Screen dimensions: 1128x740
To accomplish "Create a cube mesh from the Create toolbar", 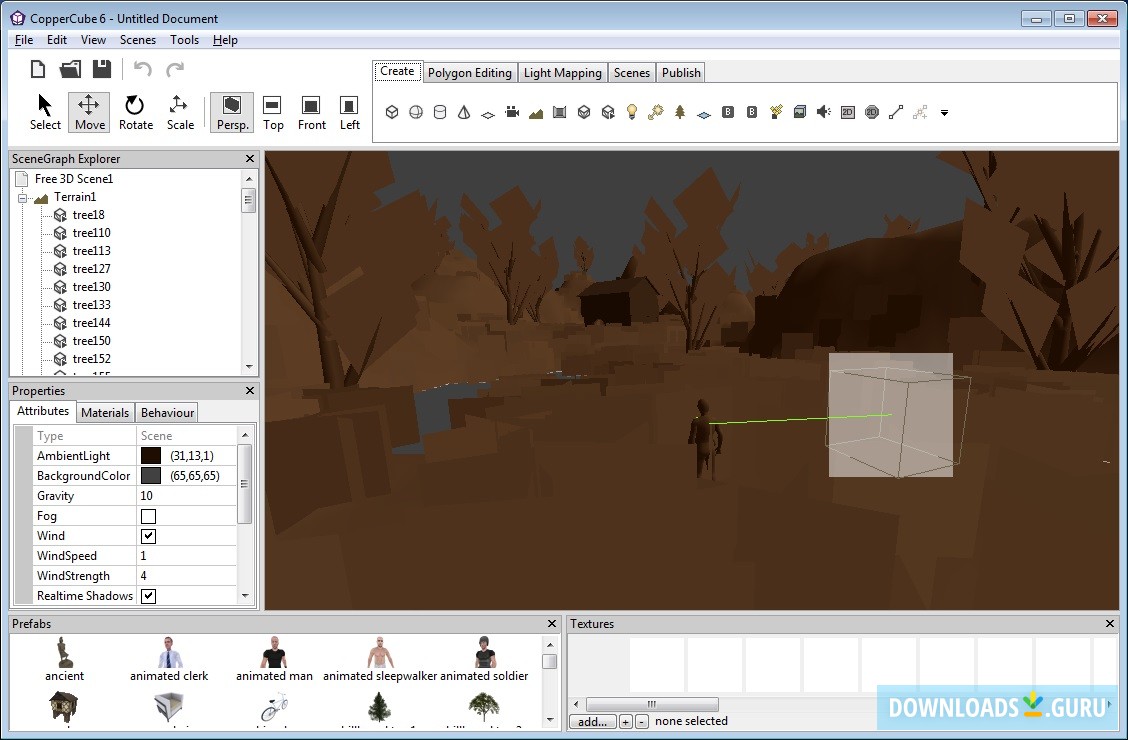I will coord(392,112).
